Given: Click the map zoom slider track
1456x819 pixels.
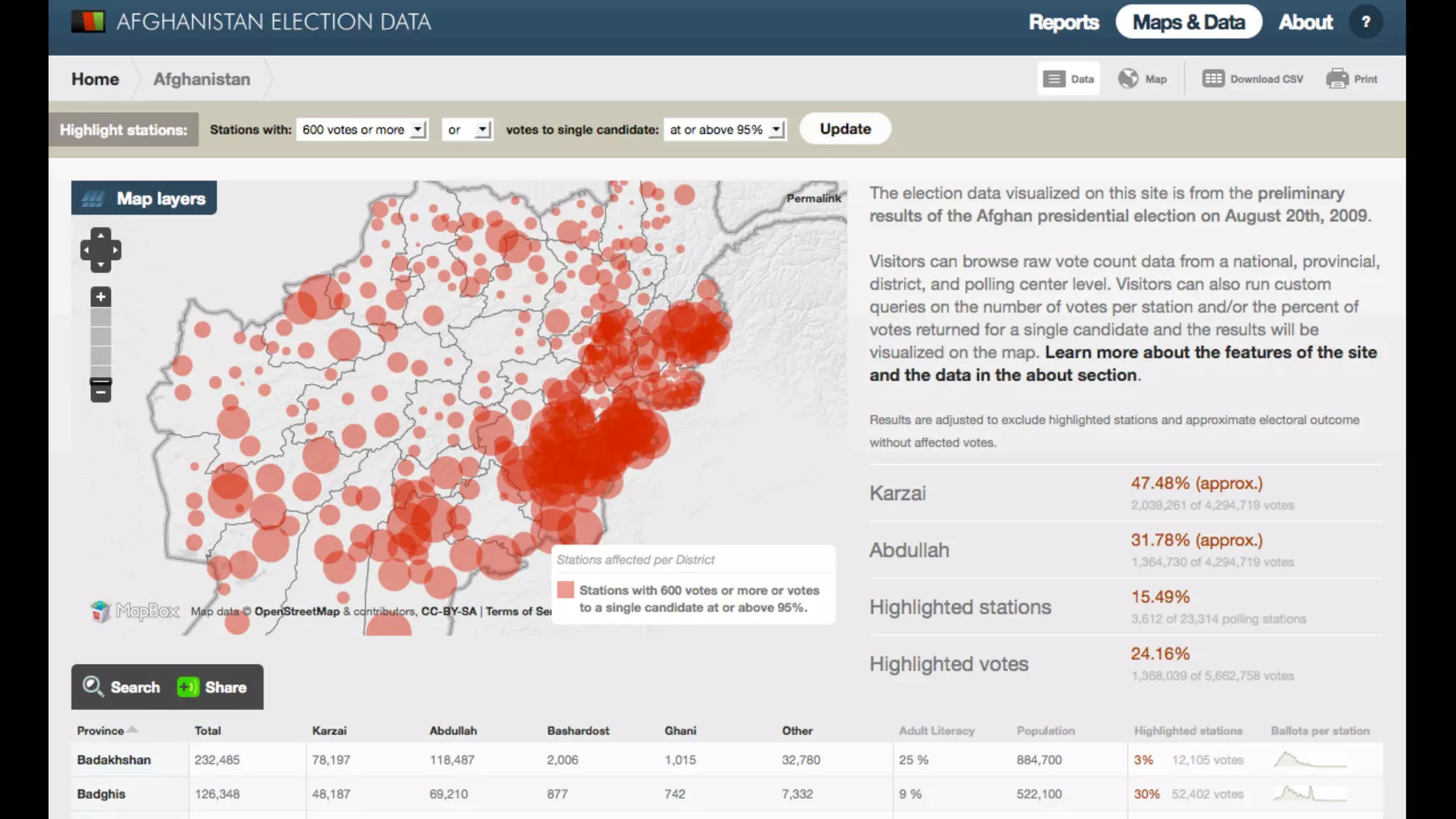Looking at the screenshot, I should tap(100, 341).
